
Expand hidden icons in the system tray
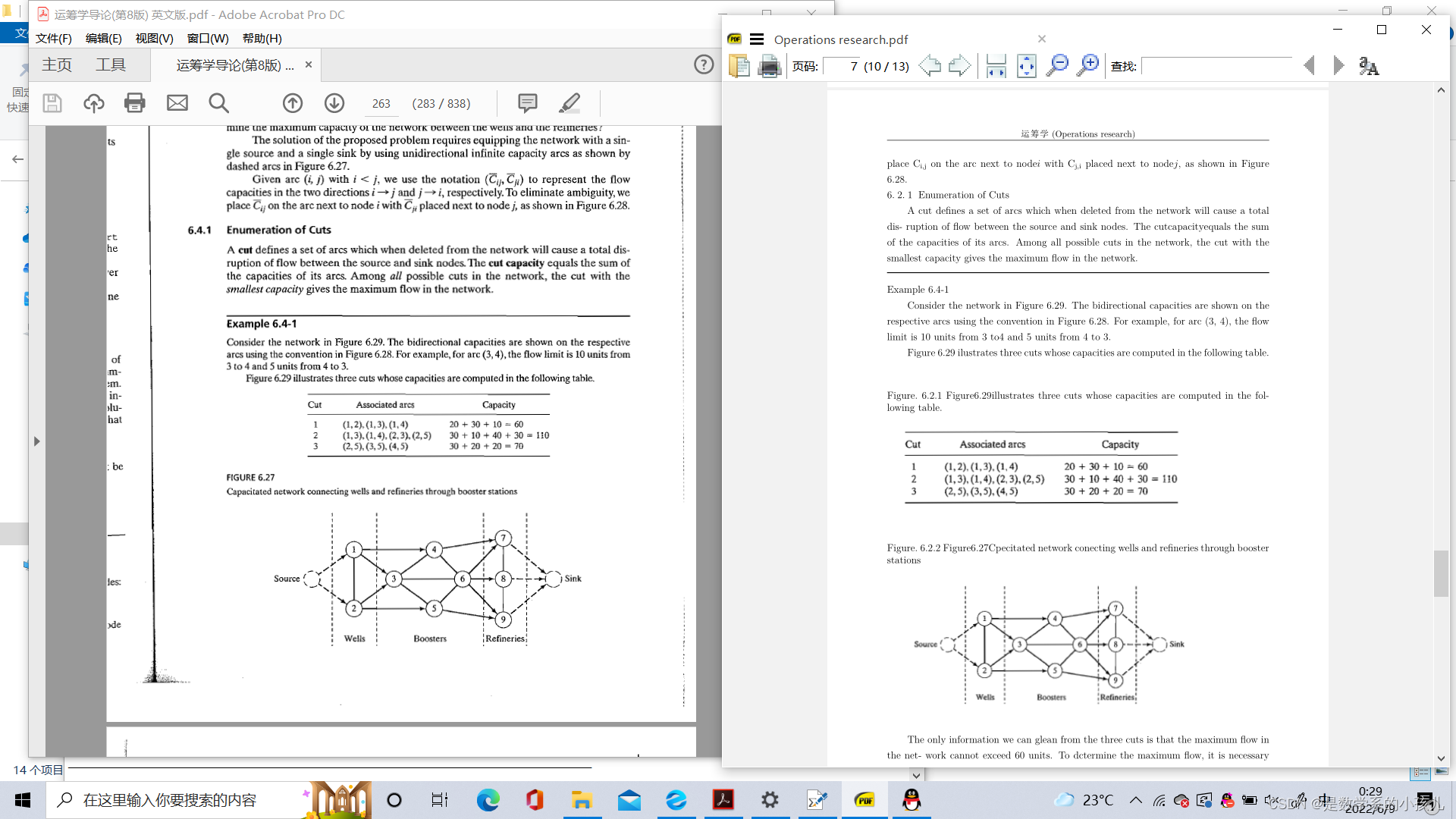pos(1135,799)
